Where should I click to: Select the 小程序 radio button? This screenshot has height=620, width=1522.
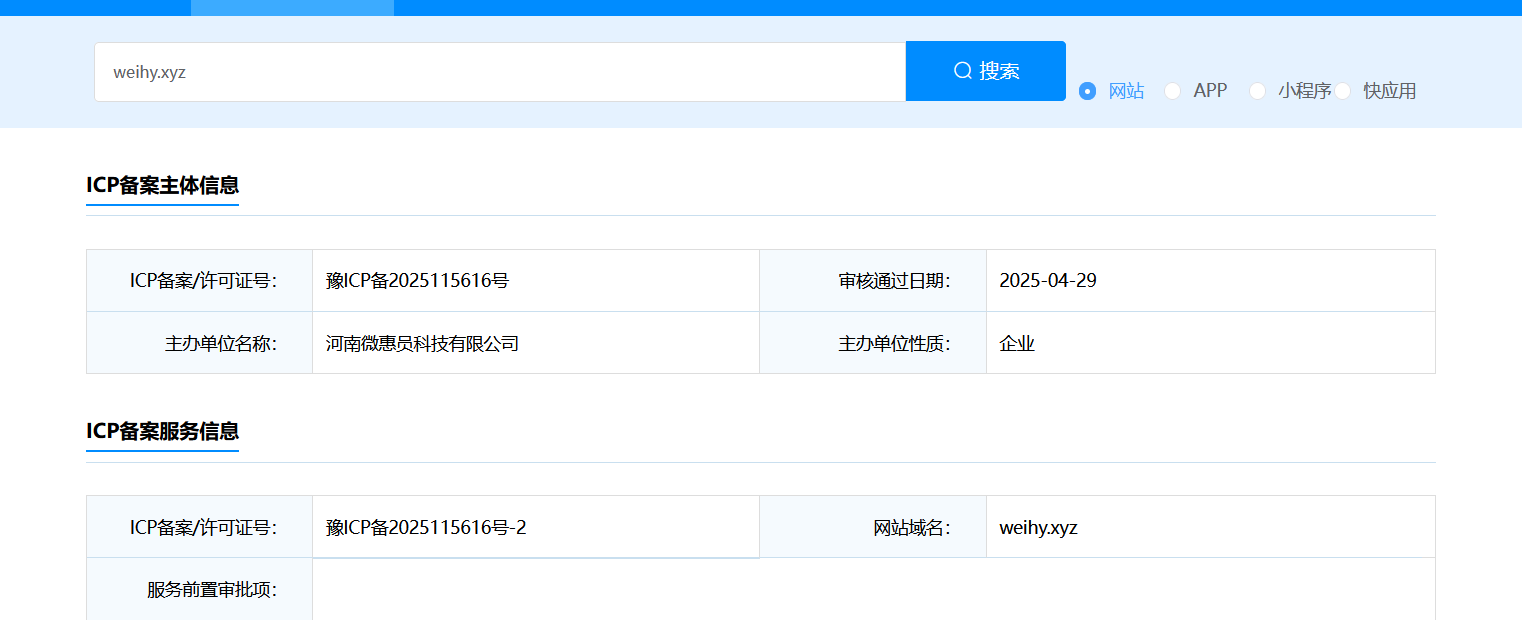pos(1258,91)
